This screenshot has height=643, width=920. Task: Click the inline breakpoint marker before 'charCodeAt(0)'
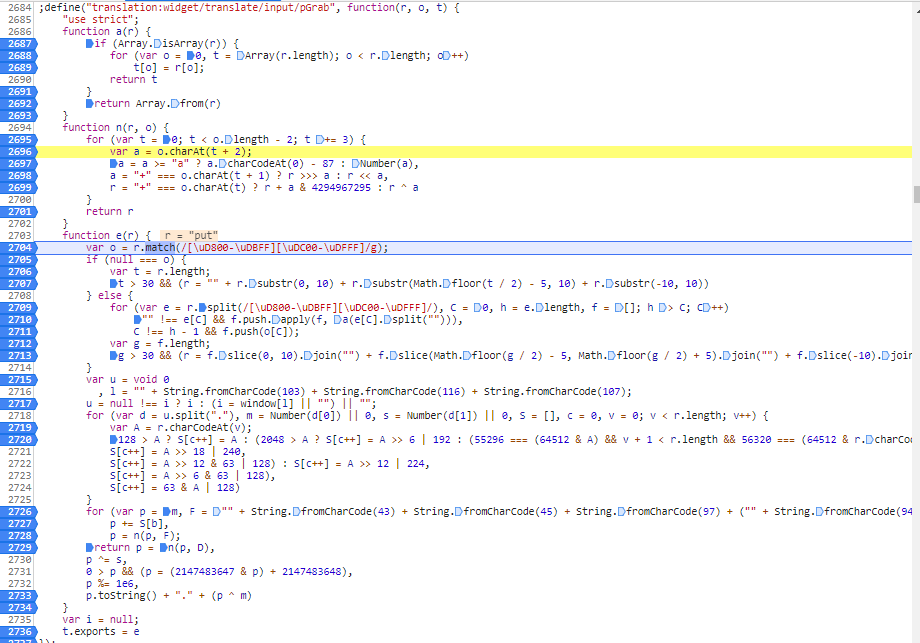[223, 164]
